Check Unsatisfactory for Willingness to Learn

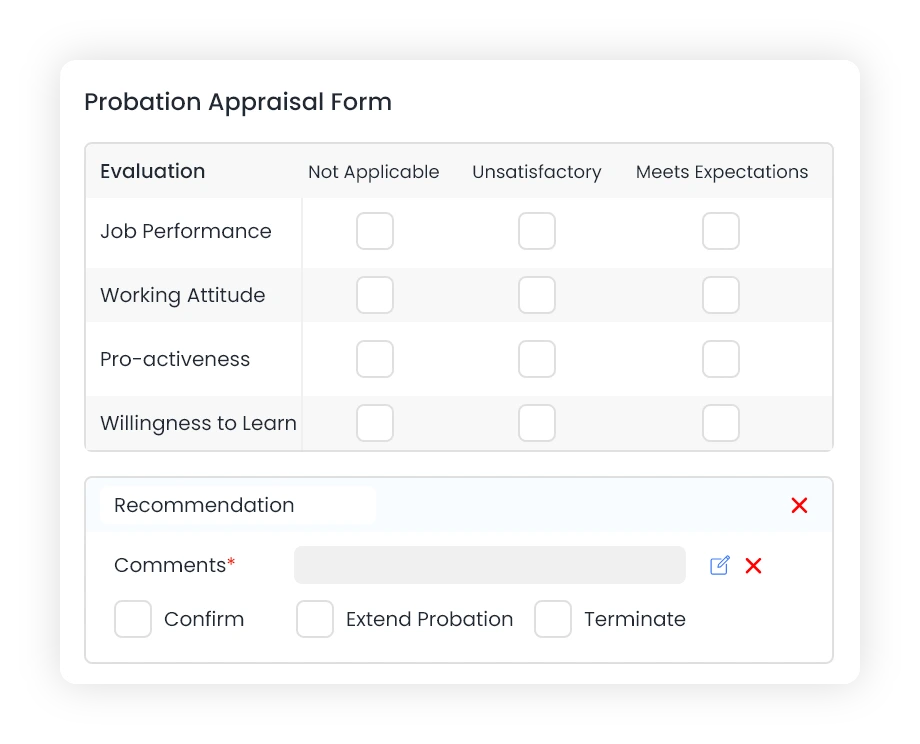point(537,423)
